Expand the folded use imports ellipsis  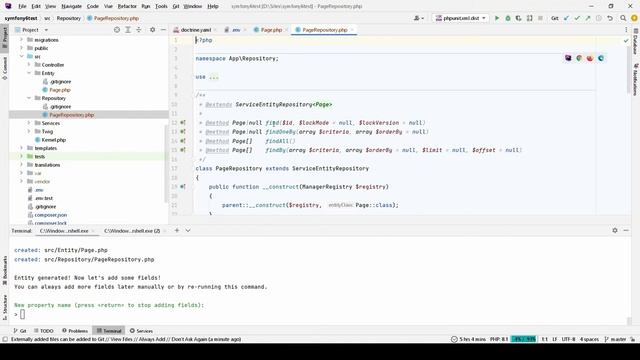click(214, 77)
